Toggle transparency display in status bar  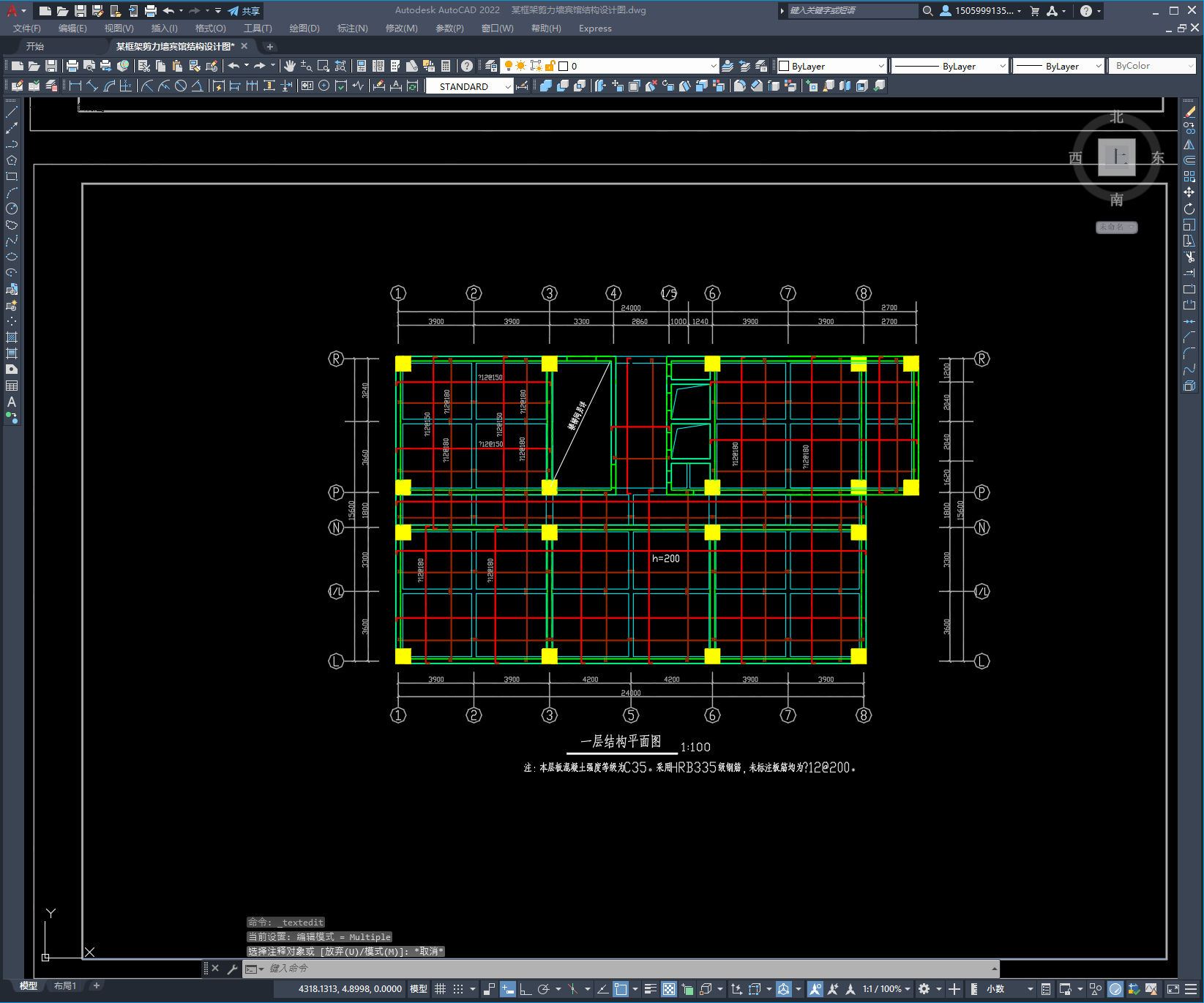tap(669, 989)
